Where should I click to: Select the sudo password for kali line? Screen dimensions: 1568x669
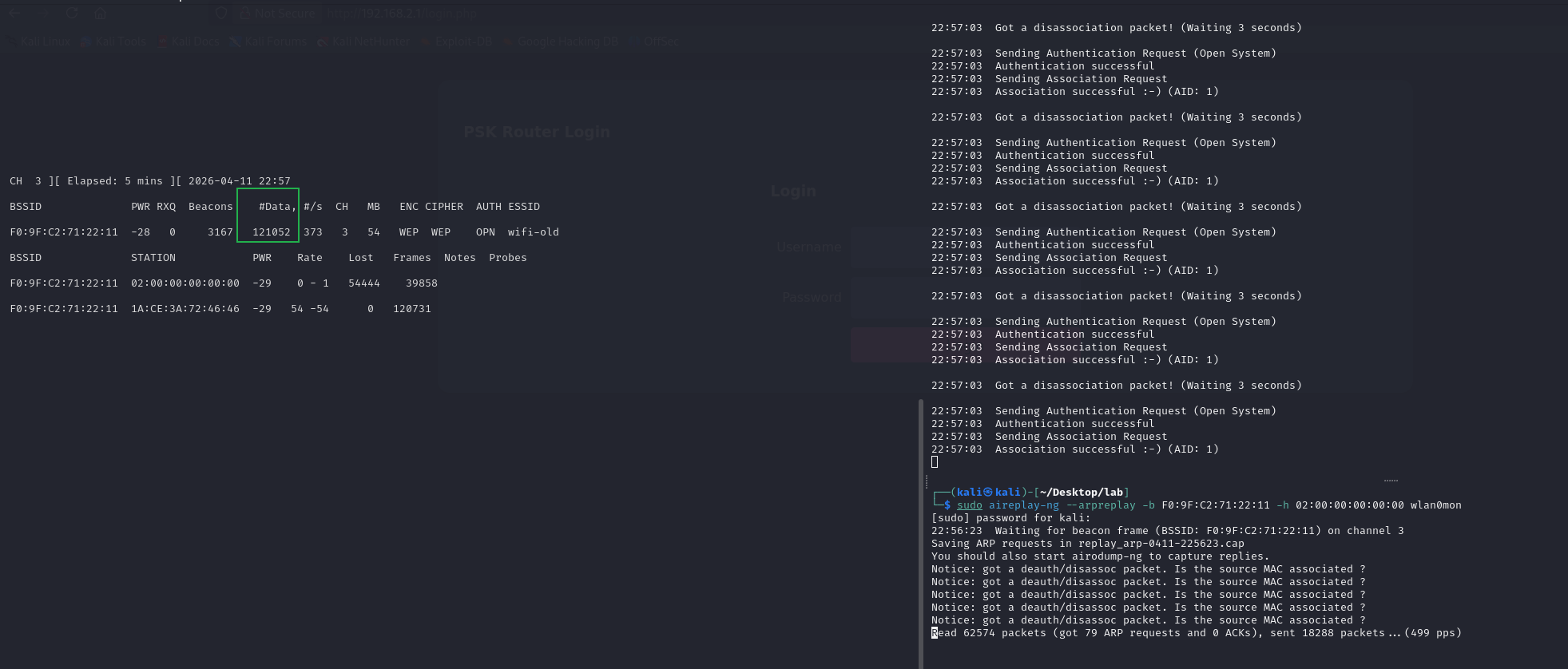[1011, 518]
